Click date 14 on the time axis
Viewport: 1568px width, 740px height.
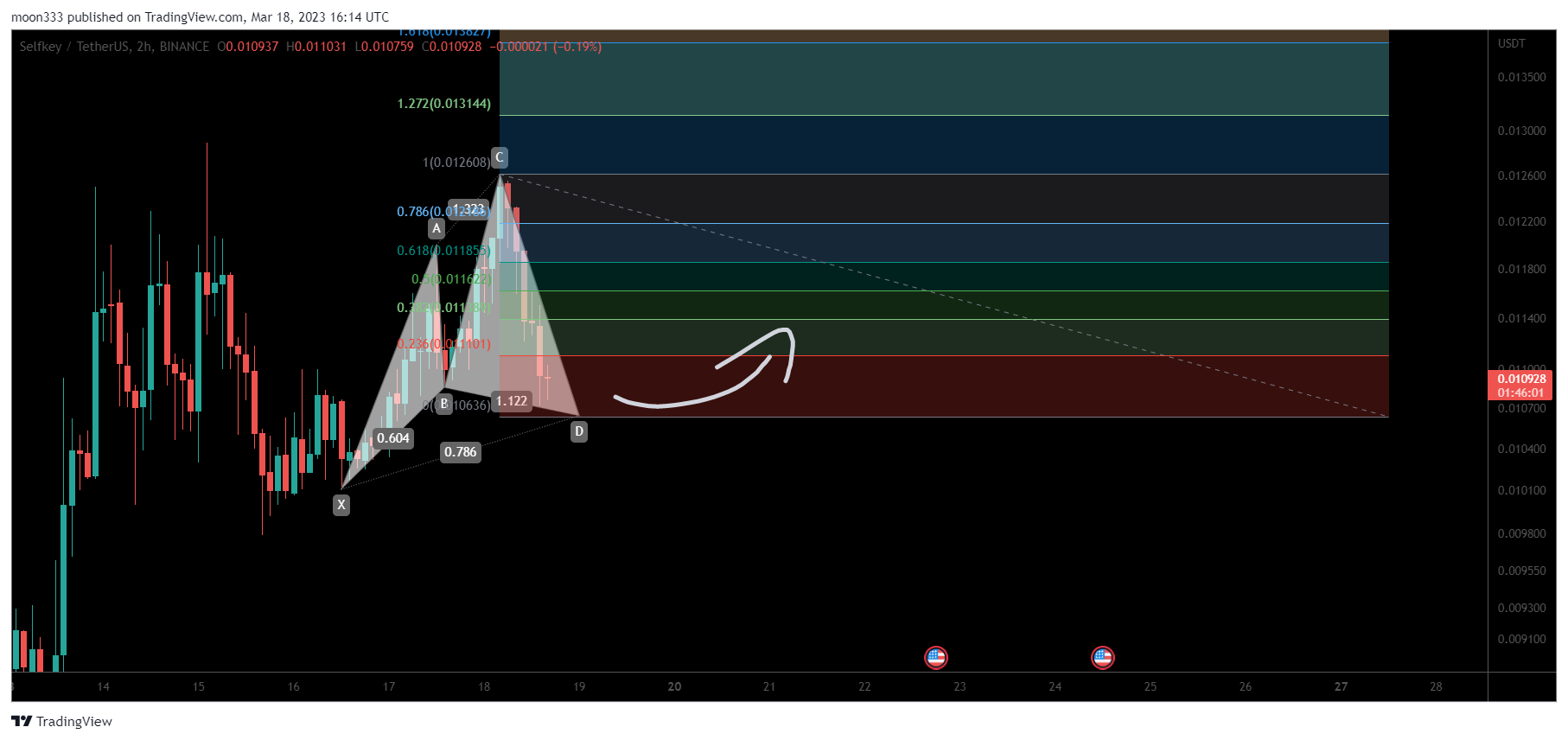[x=103, y=686]
